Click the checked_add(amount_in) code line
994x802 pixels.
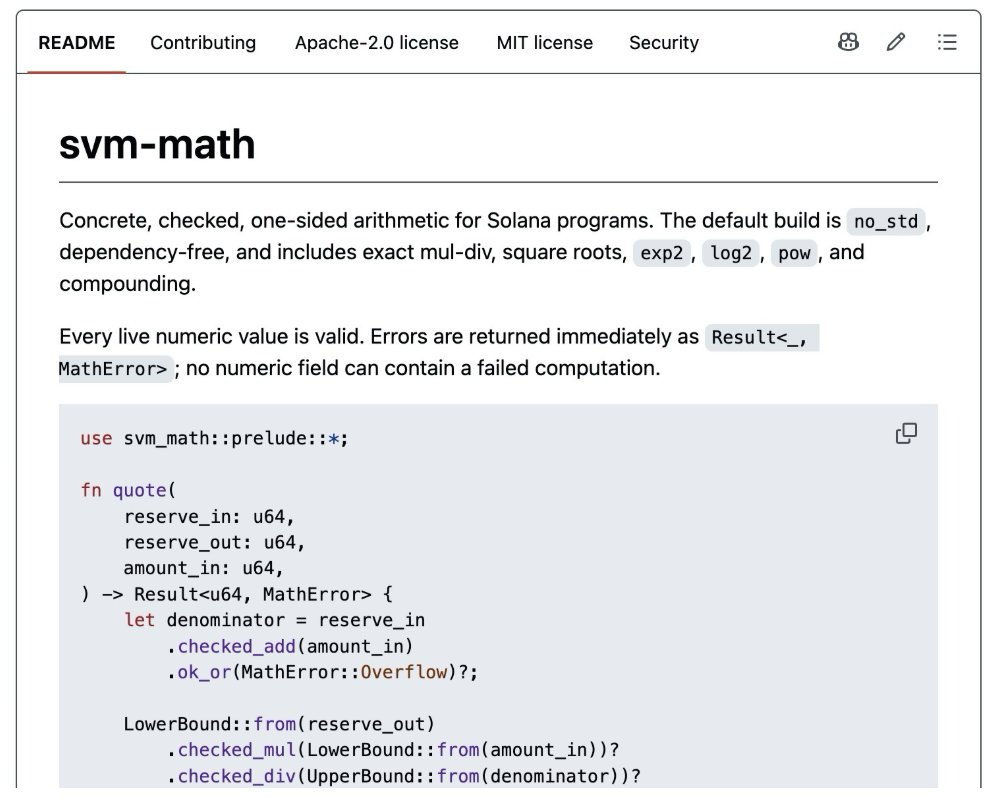290,646
